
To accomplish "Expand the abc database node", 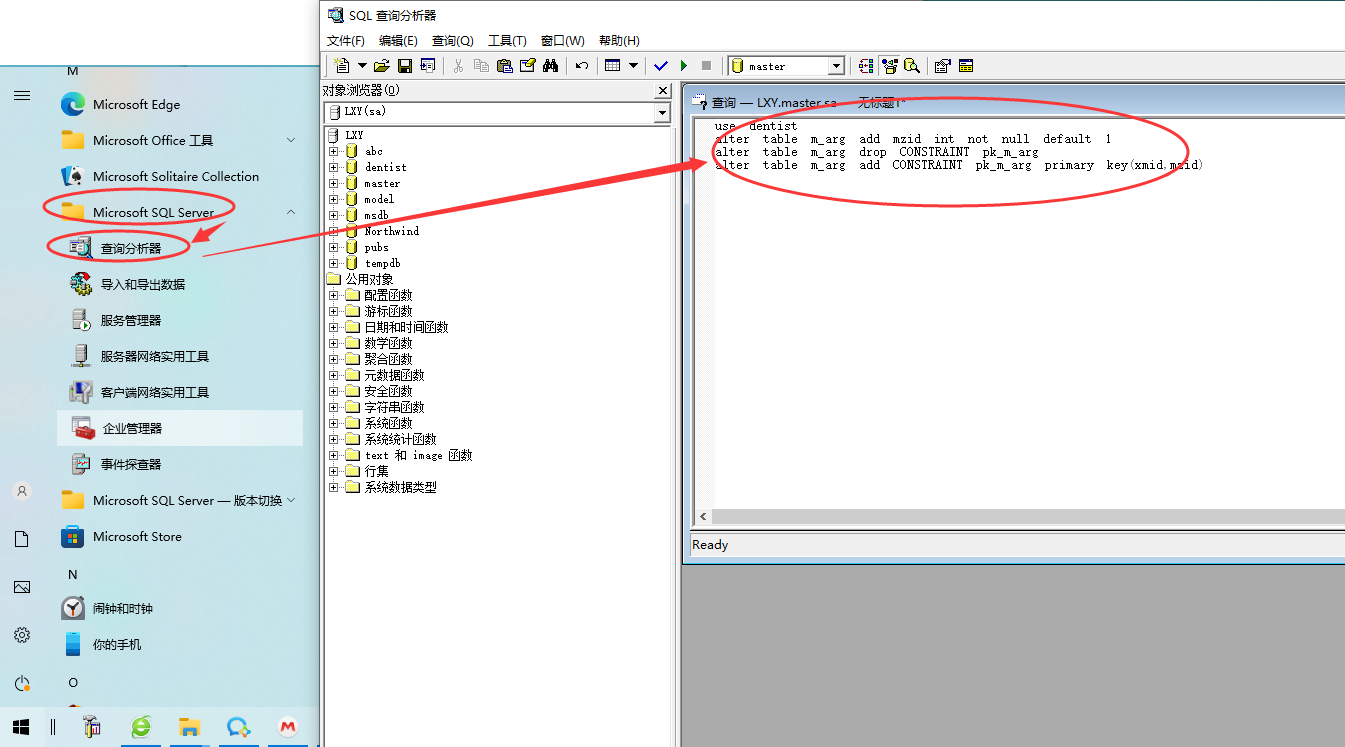I will coord(334,151).
